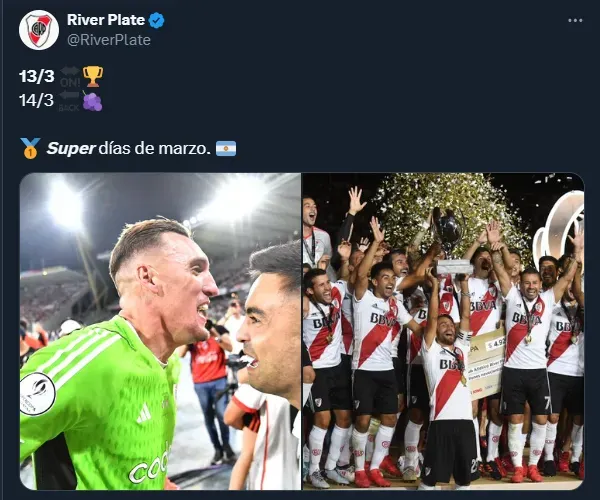This screenshot has width=600, height=500.
Task: Click the BACK arrow emoji
Action: [x=69, y=101]
